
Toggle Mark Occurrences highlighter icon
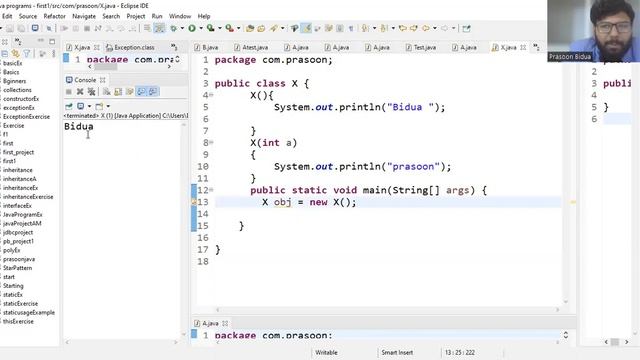[x=306, y=28]
